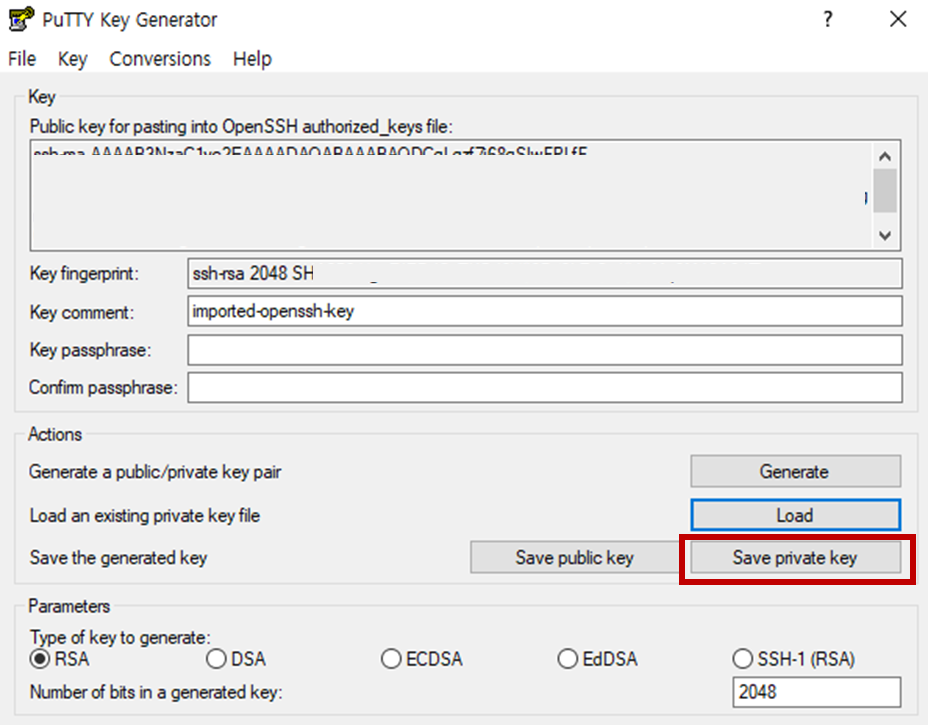
Task: Click the PuTTY Key Generator title icon
Action: 21,19
